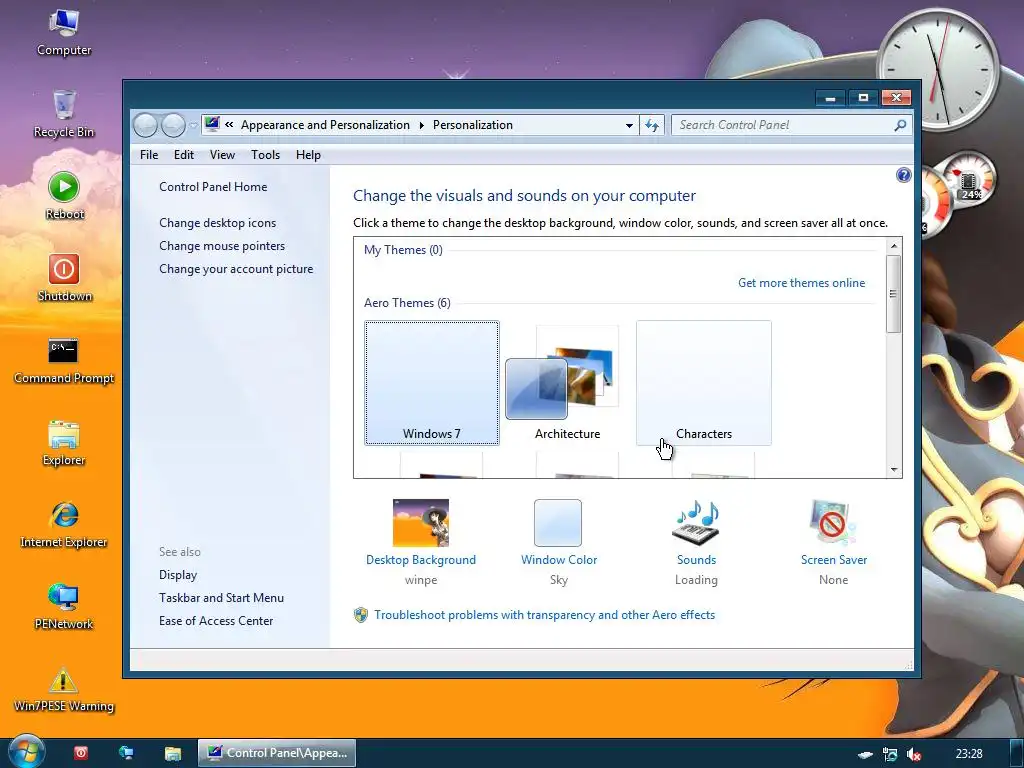Click the themes list scroll down arrow

click(x=893, y=470)
